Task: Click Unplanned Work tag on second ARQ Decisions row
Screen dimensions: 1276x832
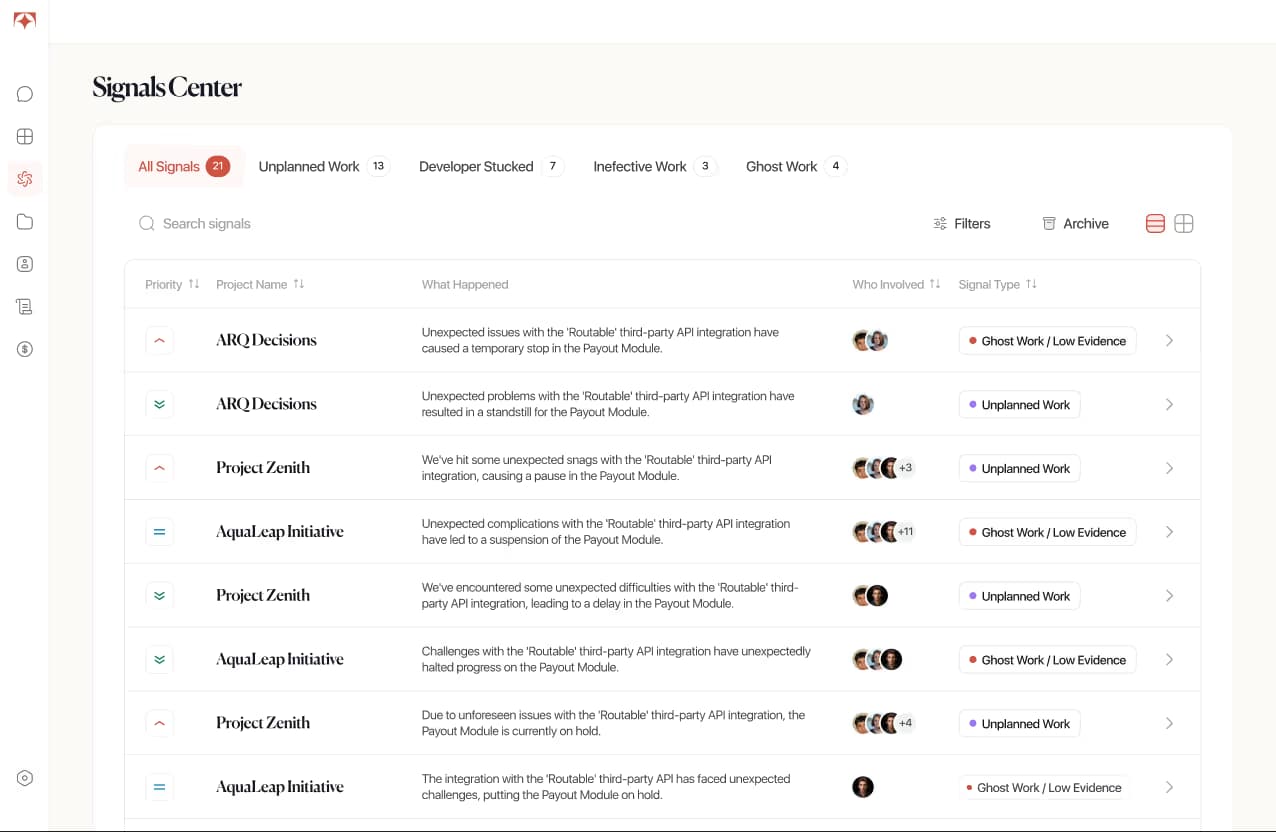Action: 1019,405
